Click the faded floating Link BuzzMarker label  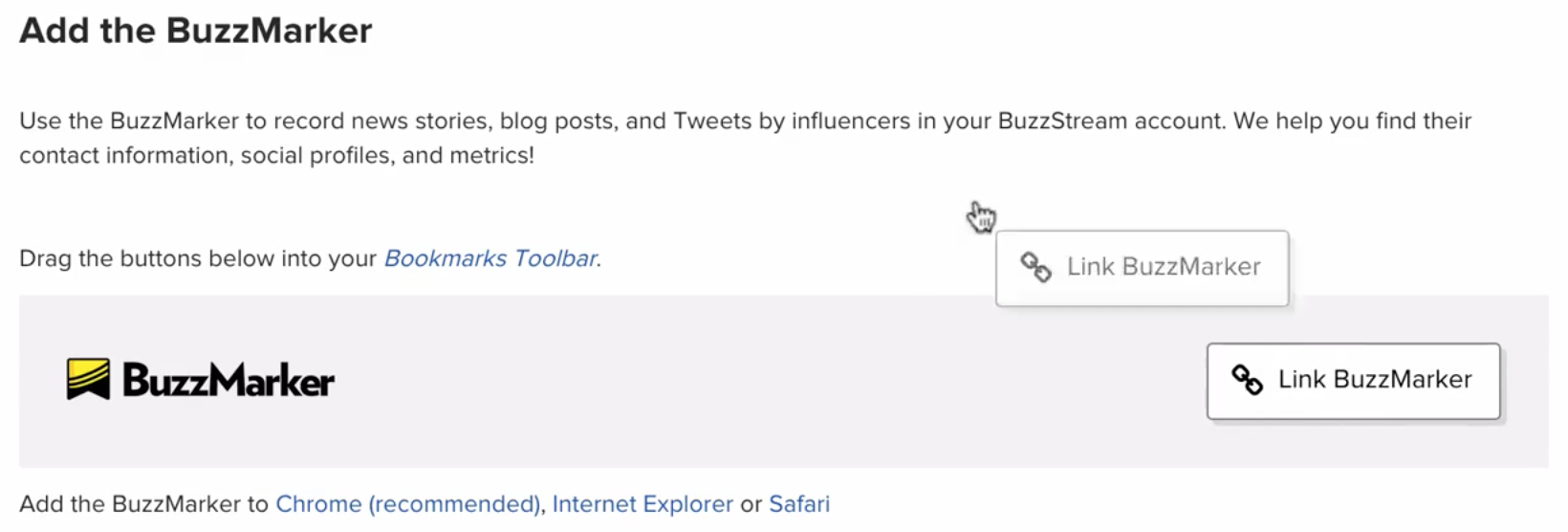[1164, 267]
